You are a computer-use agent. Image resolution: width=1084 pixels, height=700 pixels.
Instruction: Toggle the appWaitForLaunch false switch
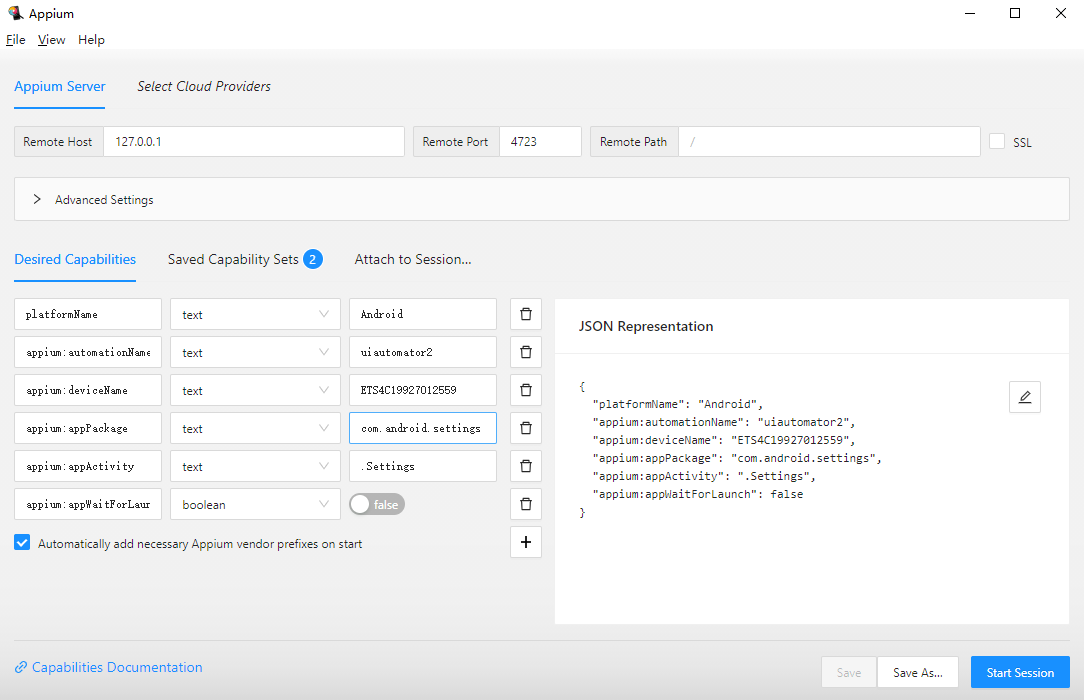pos(377,505)
